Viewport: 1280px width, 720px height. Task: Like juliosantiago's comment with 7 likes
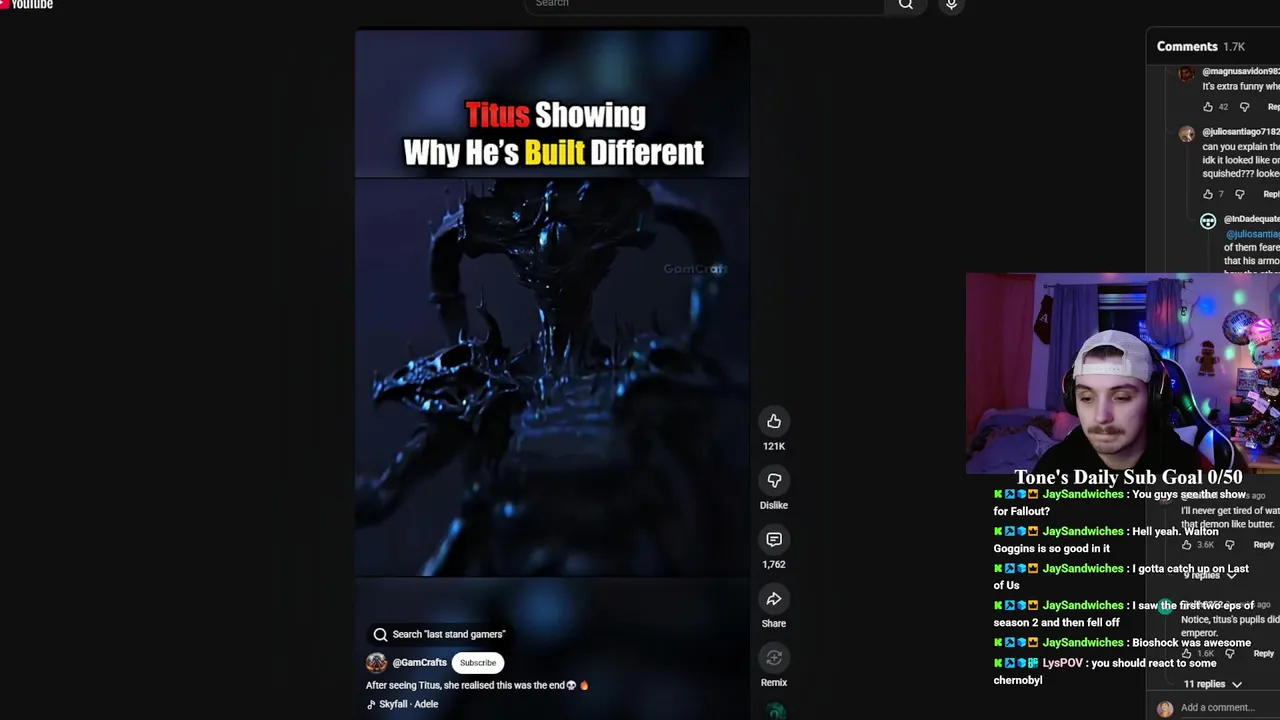[1208, 194]
